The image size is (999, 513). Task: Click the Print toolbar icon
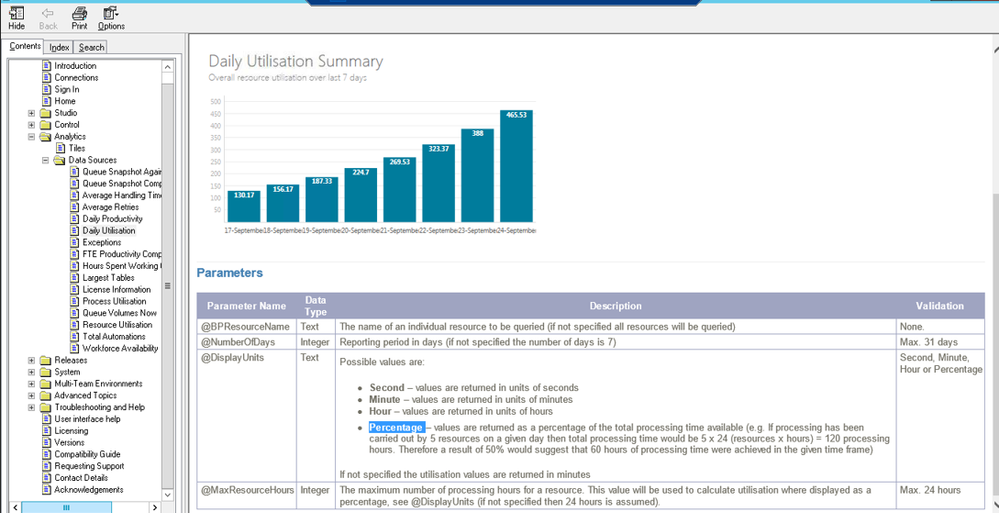[x=79, y=14]
